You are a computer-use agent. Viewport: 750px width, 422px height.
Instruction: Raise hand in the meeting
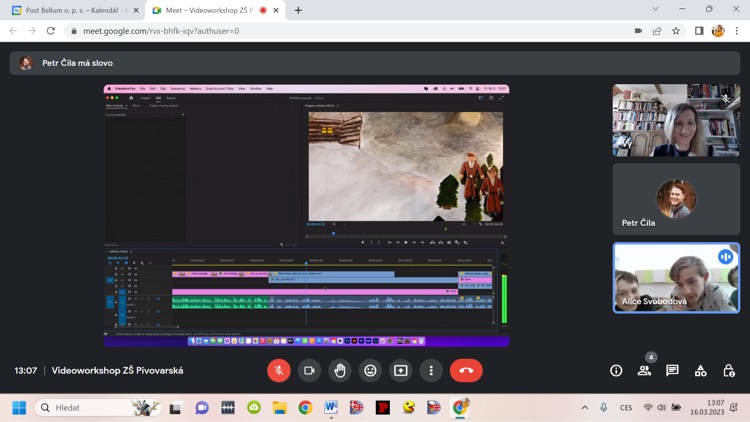pyautogui.click(x=340, y=371)
